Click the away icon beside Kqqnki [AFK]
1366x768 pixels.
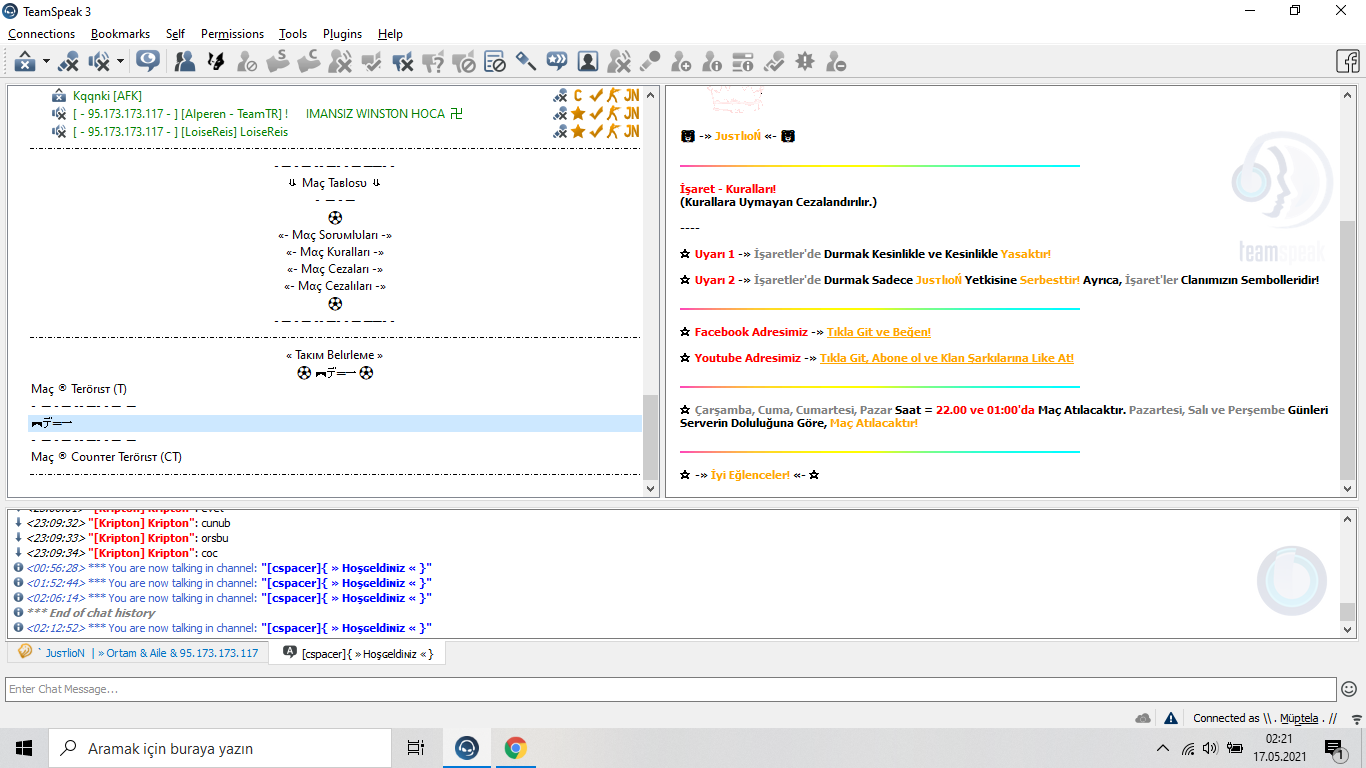coord(59,96)
